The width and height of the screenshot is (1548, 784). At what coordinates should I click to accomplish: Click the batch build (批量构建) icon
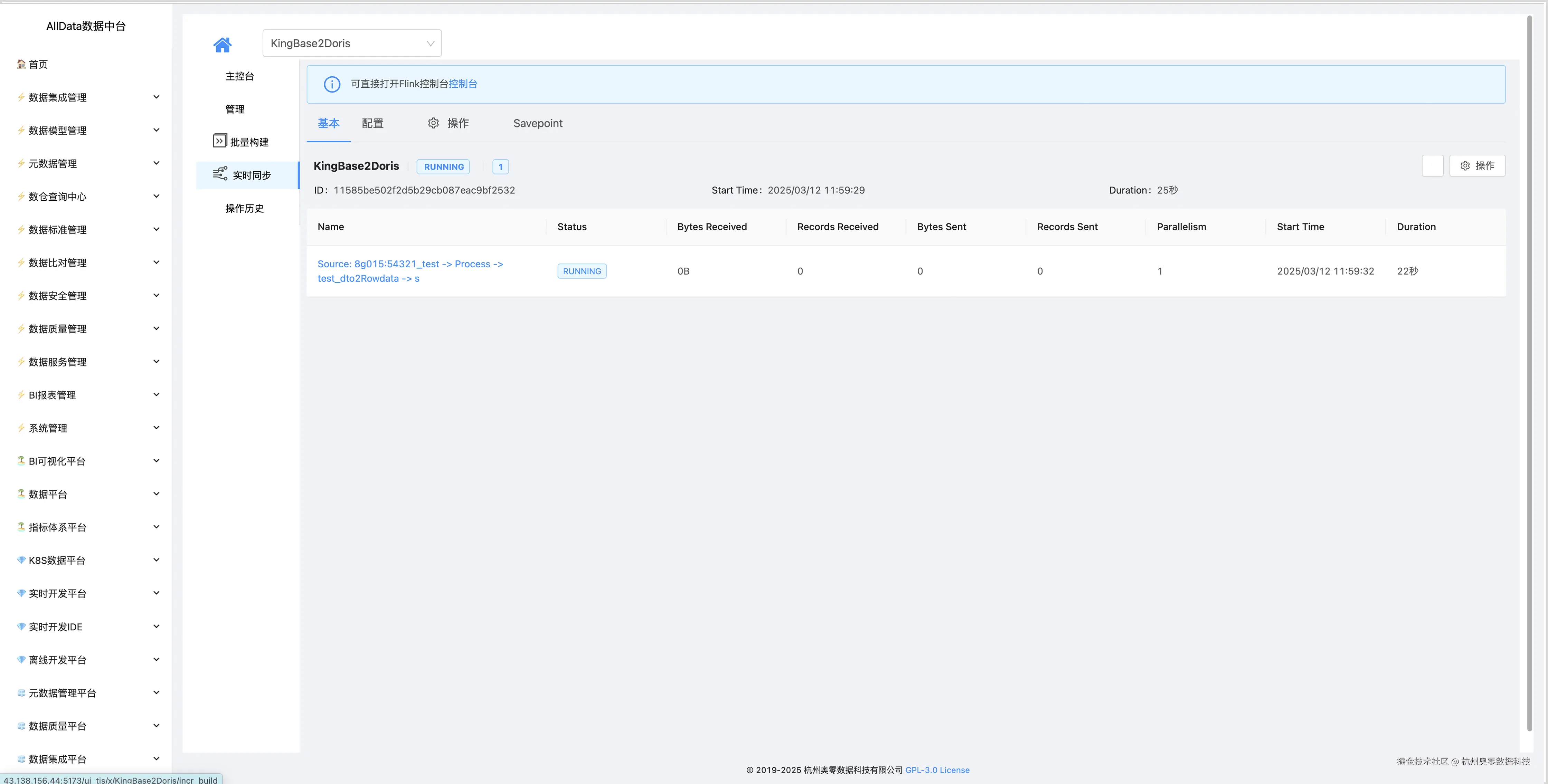[219, 141]
